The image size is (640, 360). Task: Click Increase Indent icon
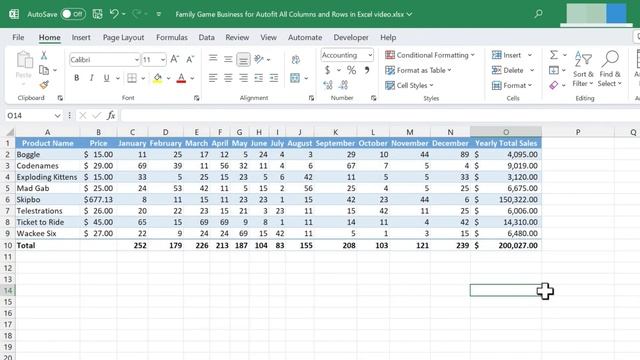(x=274, y=78)
